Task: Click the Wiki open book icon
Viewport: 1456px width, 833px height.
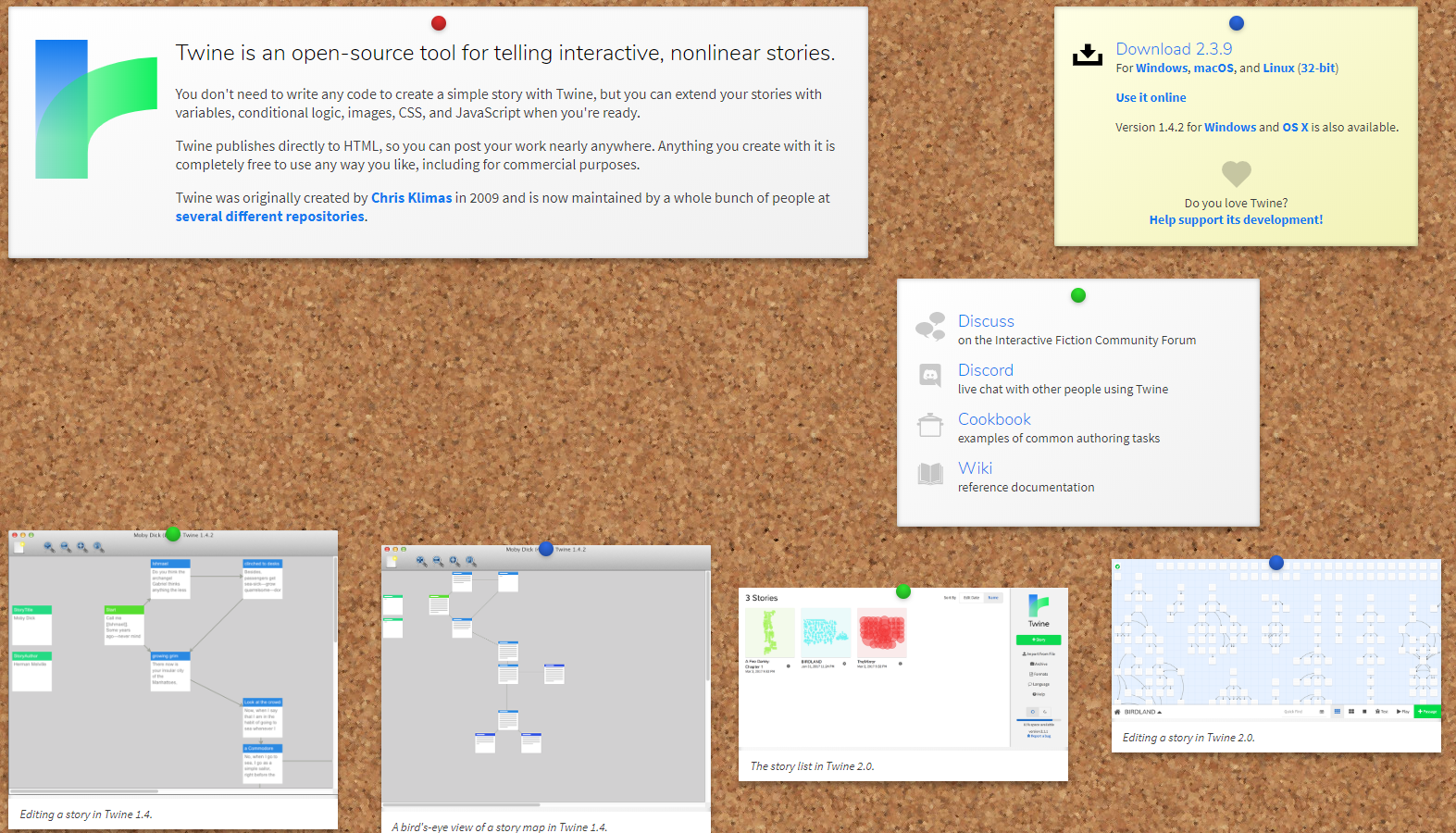Action: [930, 474]
